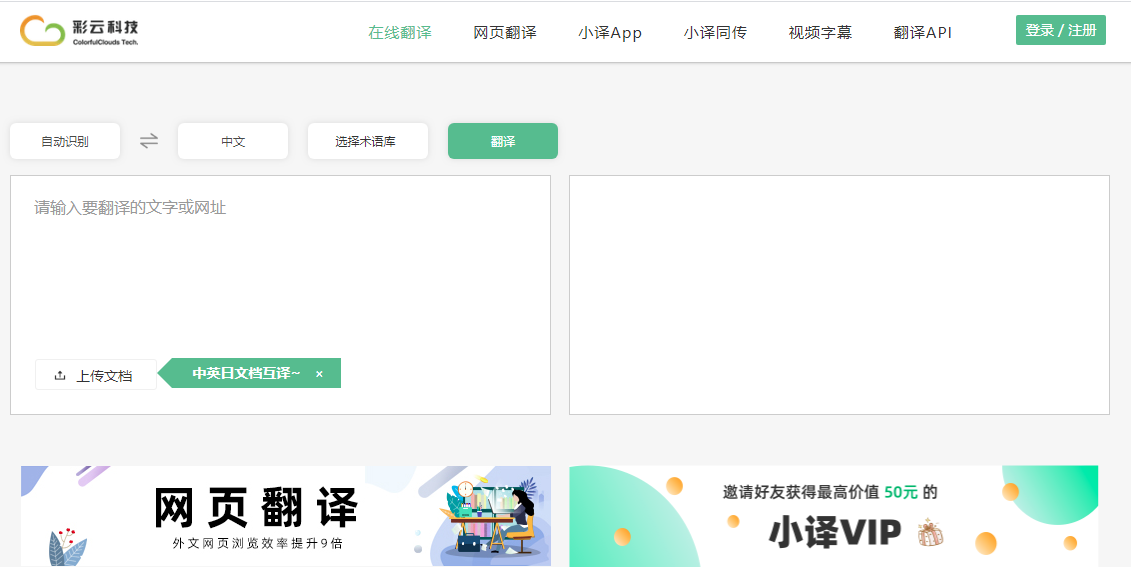Click the 中英日文档互译 promo label
1131x567 pixels.
tap(246, 374)
